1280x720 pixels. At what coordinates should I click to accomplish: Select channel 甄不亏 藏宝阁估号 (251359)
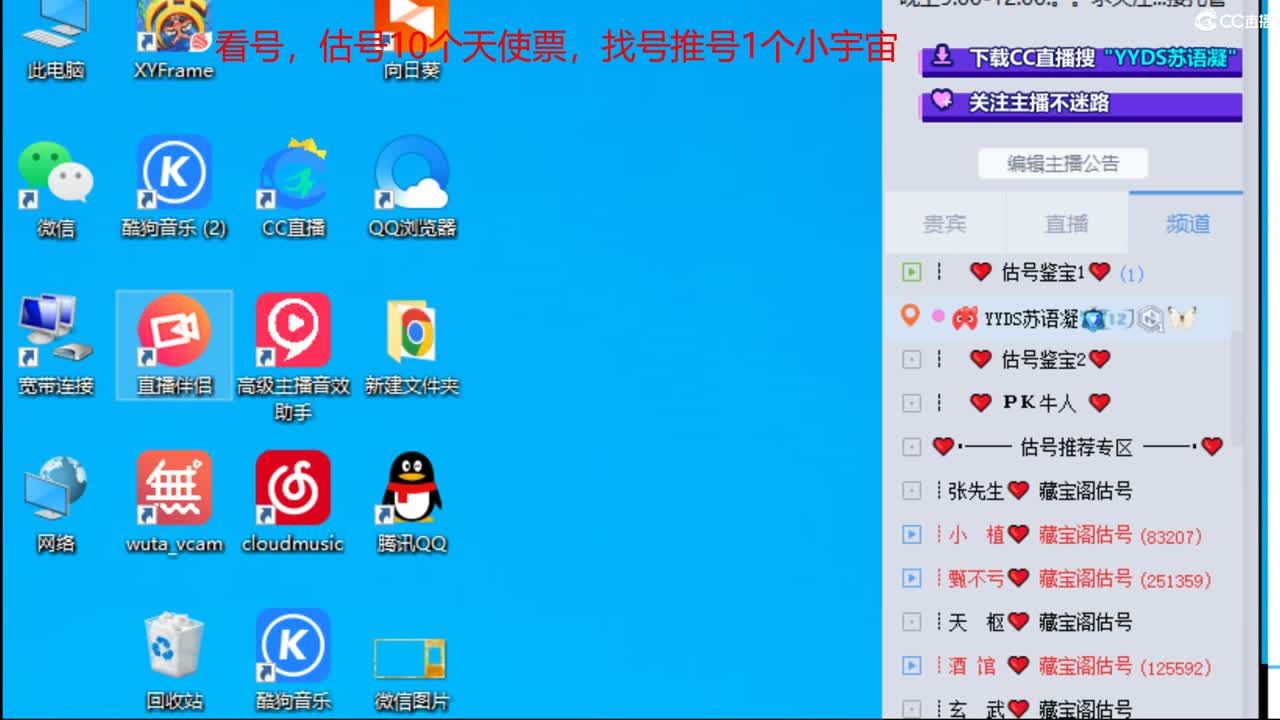click(x=1079, y=578)
